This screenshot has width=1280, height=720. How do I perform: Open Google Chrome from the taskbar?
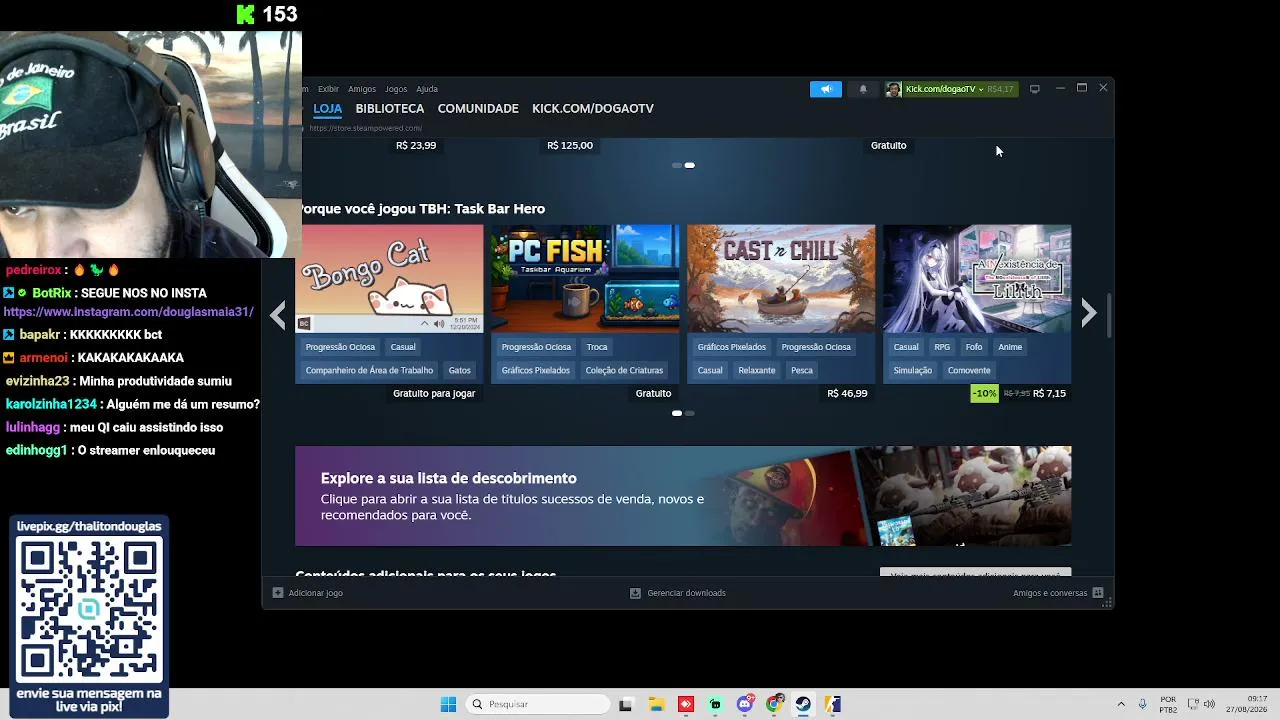[x=774, y=704]
